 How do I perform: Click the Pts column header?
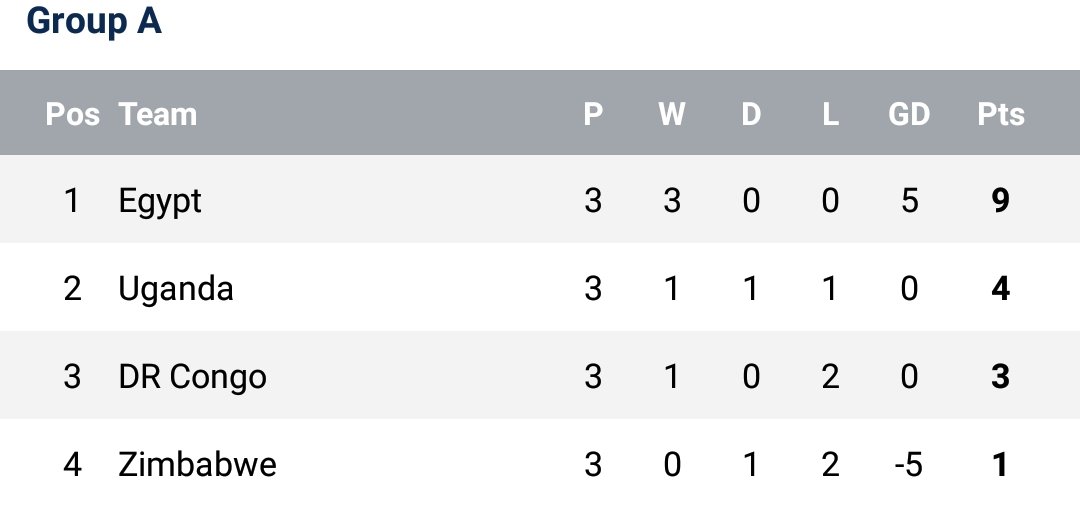(1001, 114)
